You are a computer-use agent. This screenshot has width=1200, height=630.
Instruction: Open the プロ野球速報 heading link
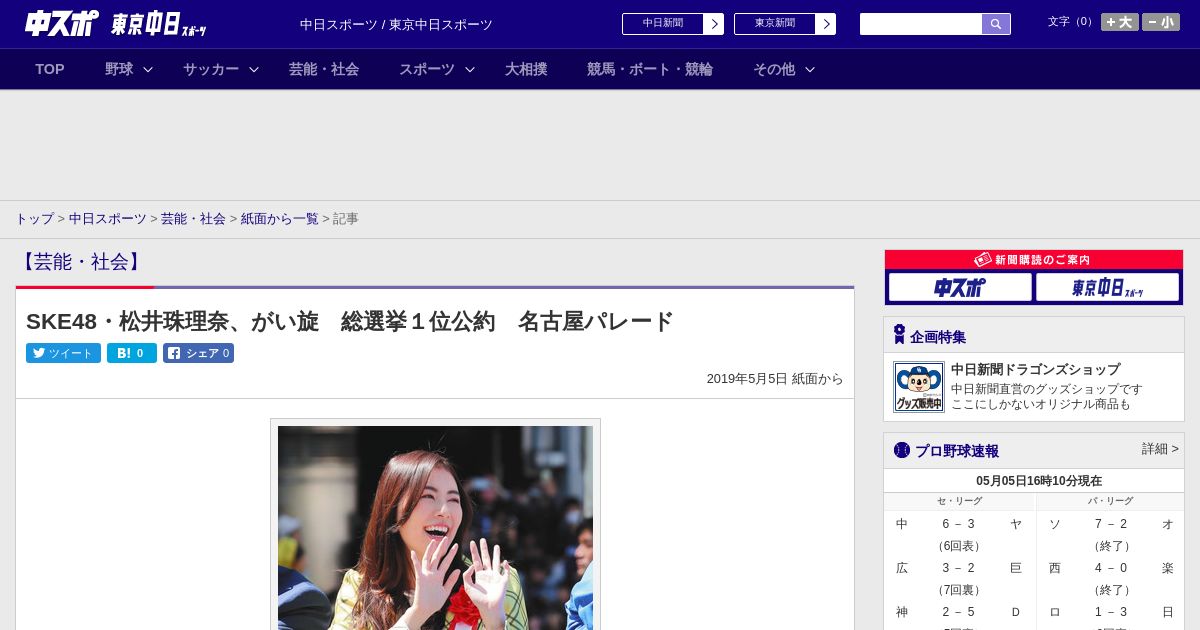957,451
